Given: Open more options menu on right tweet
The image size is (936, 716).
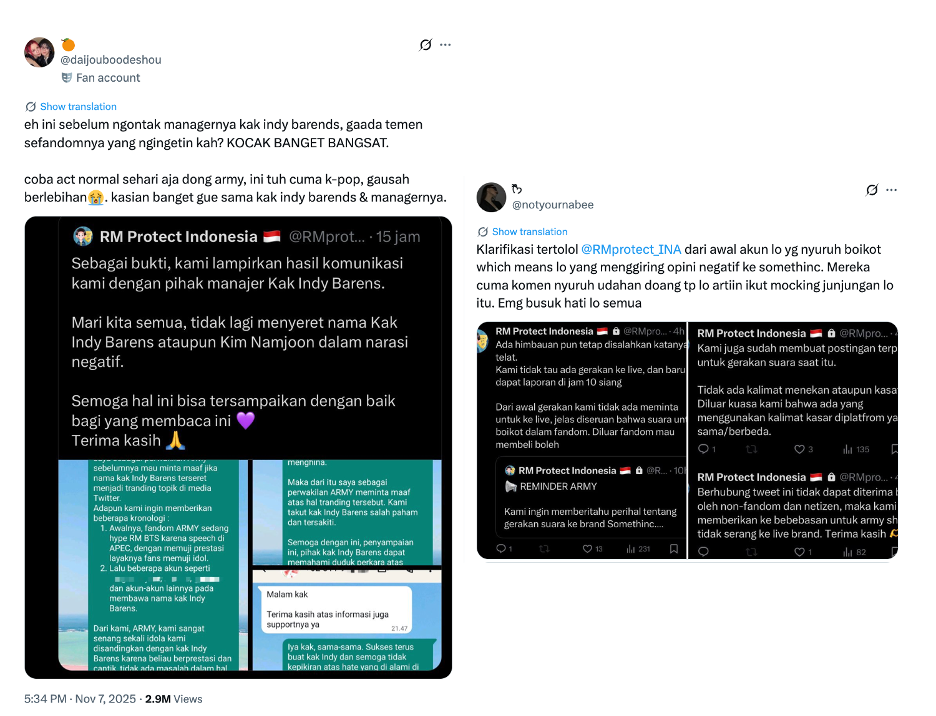Looking at the screenshot, I should (891, 190).
